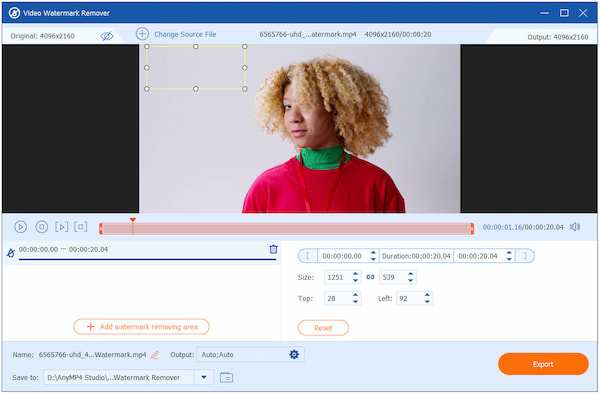Click the pink timeline progress bar
This screenshot has width=600, height=394.
(x=286, y=229)
